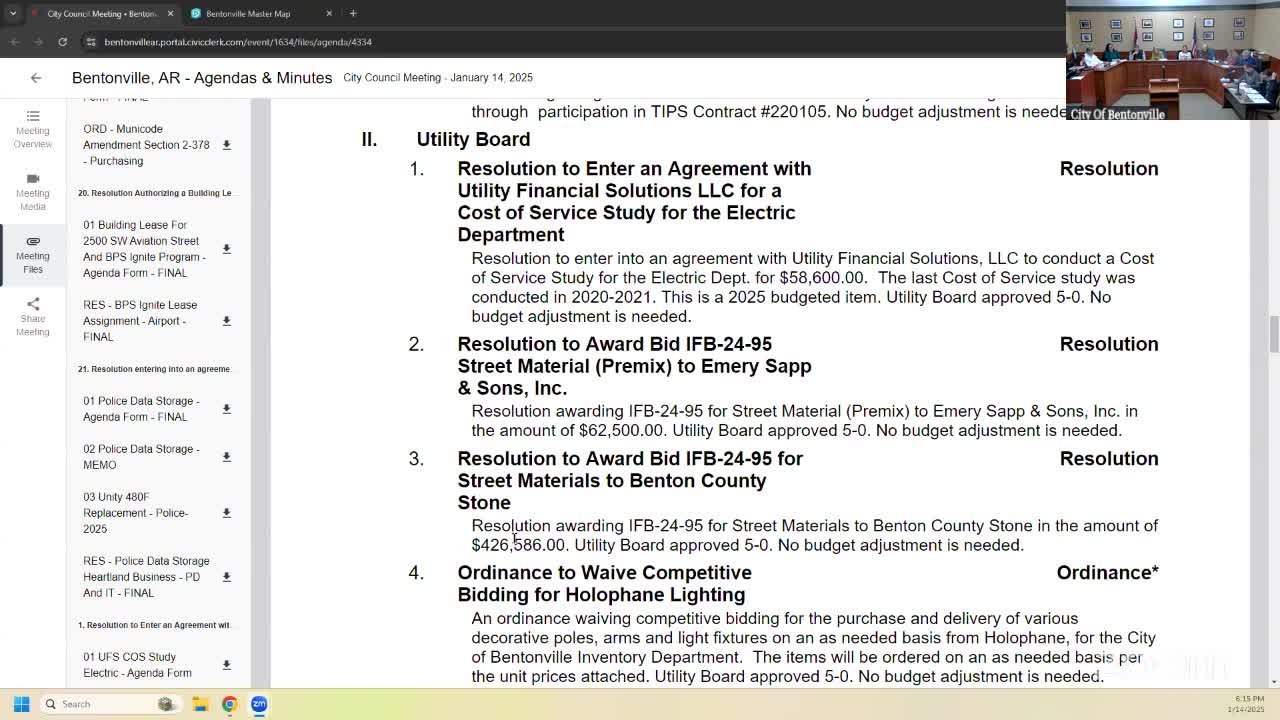This screenshot has width=1280, height=720.
Task: Download 03 Unity 480F Replacement file
Action: click(x=226, y=513)
